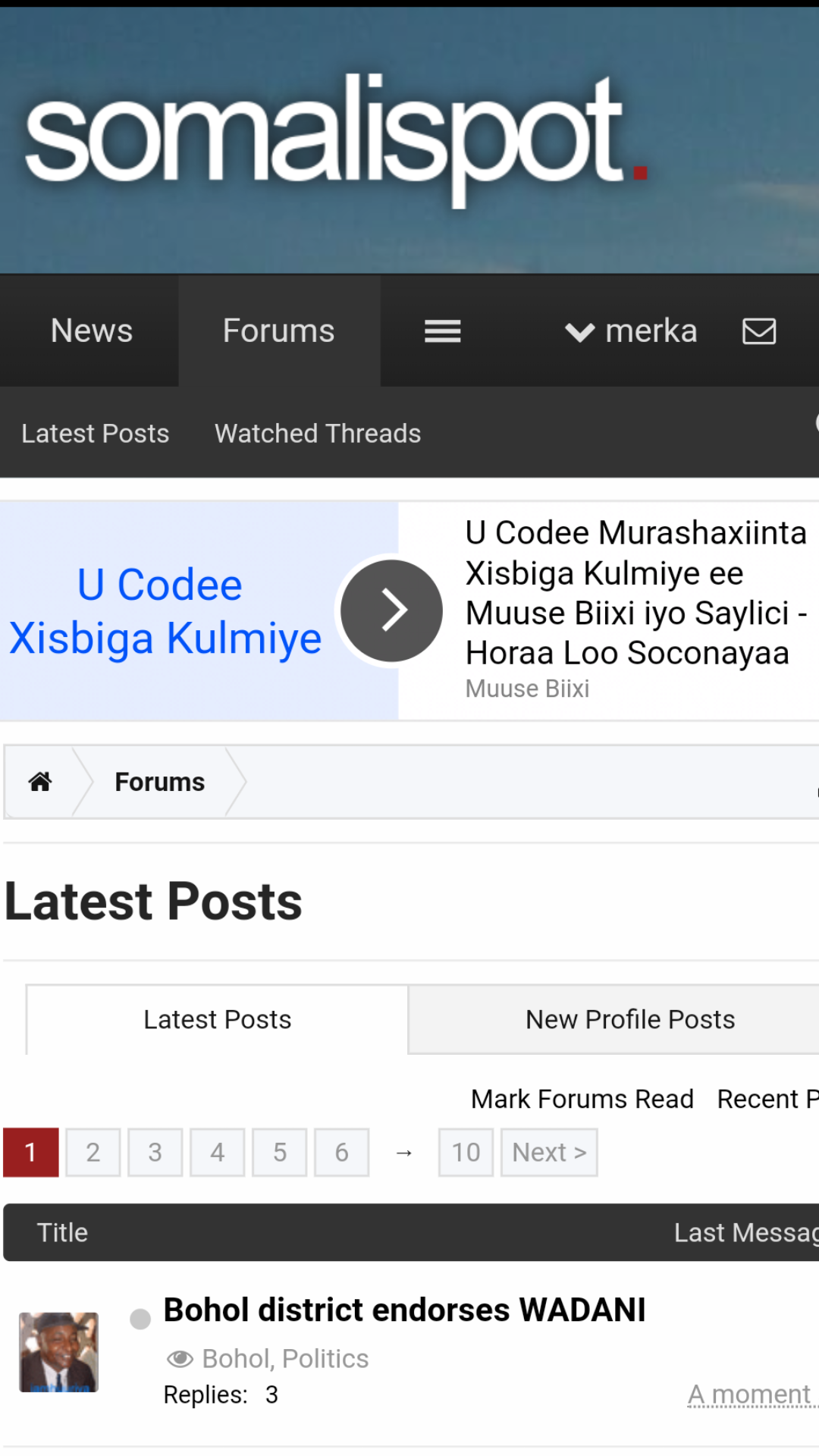Click the Forums breadcrumb link
Screen dimensions: 819x1456
pyautogui.click(x=160, y=782)
